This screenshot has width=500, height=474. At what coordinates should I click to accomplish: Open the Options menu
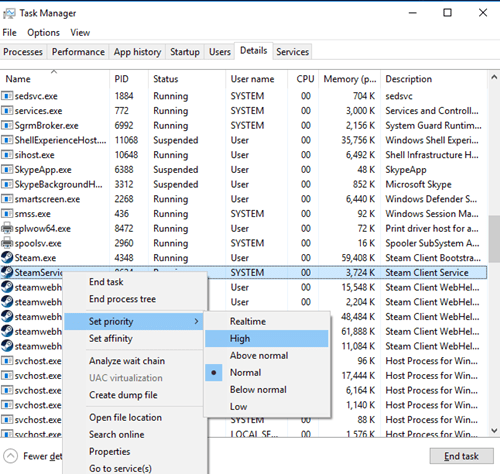pyautogui.click(x=43, y=33)
